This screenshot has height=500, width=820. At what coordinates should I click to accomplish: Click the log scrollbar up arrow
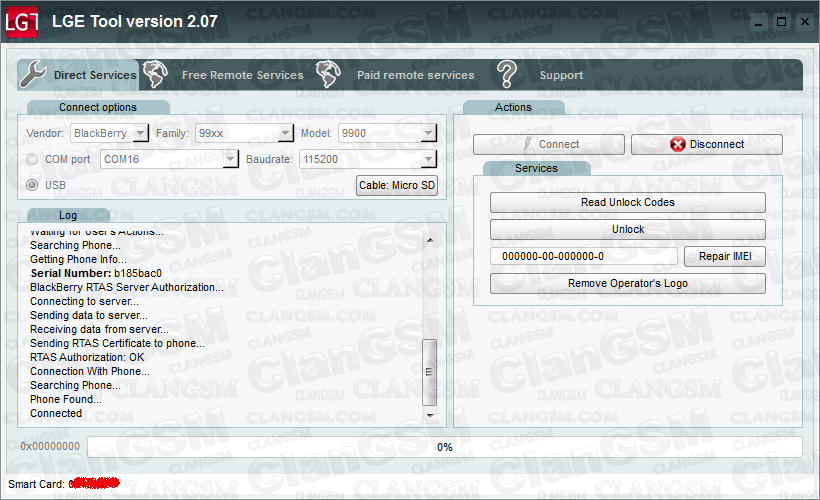(x=430, y=240)
